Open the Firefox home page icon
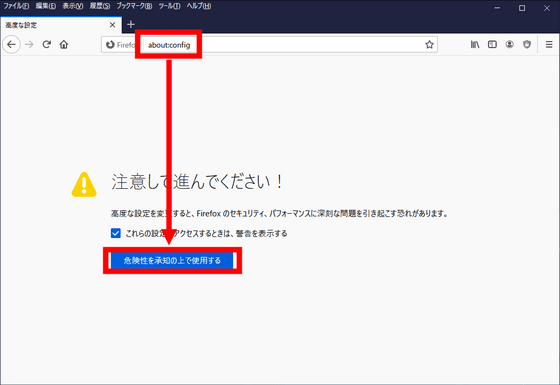Screen dimensions: 560x385 (x=64, y=44)
